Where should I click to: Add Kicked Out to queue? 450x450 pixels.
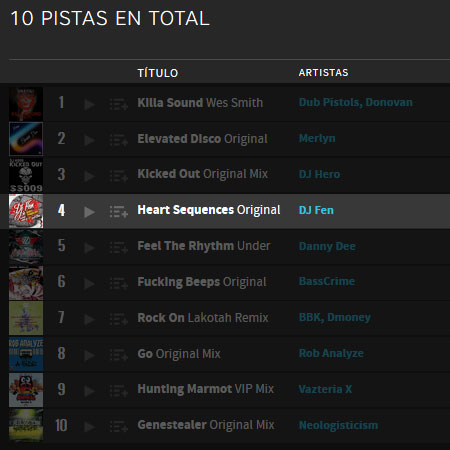[x=119, y=176]
